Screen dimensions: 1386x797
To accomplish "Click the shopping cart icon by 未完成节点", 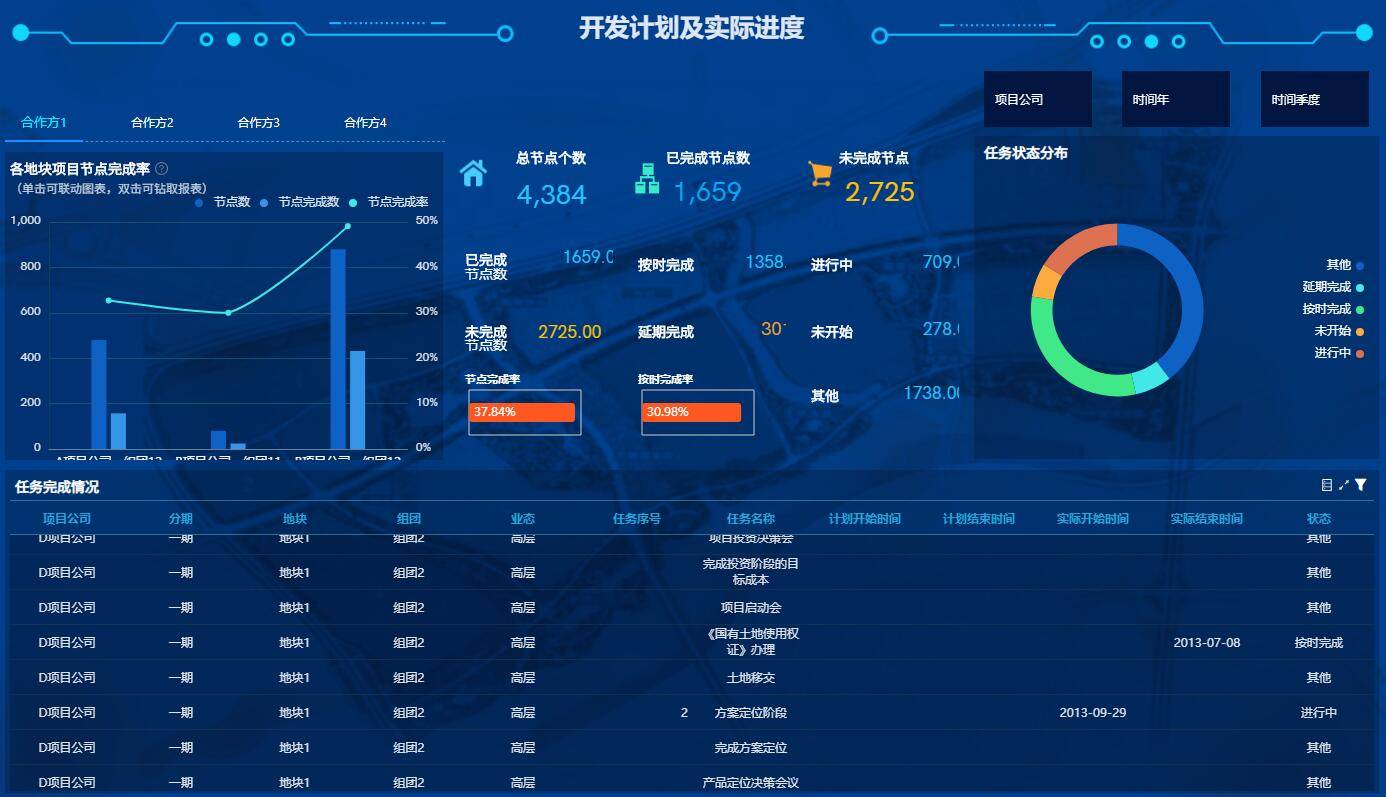I will point(820,174).
